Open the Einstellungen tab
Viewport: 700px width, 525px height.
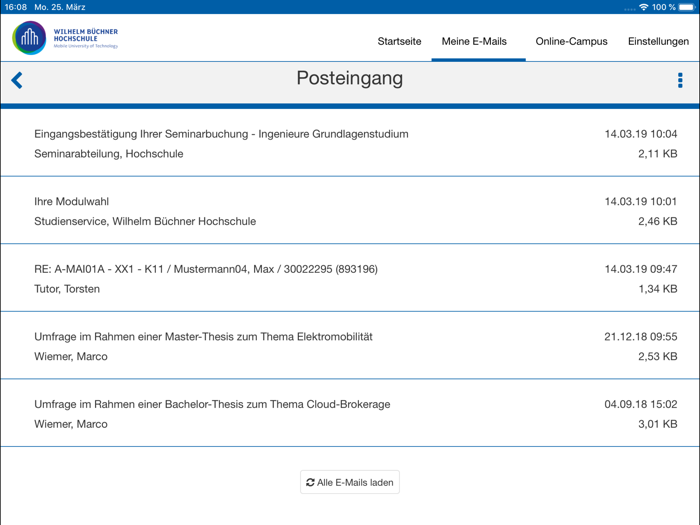(x=658, y=42)
